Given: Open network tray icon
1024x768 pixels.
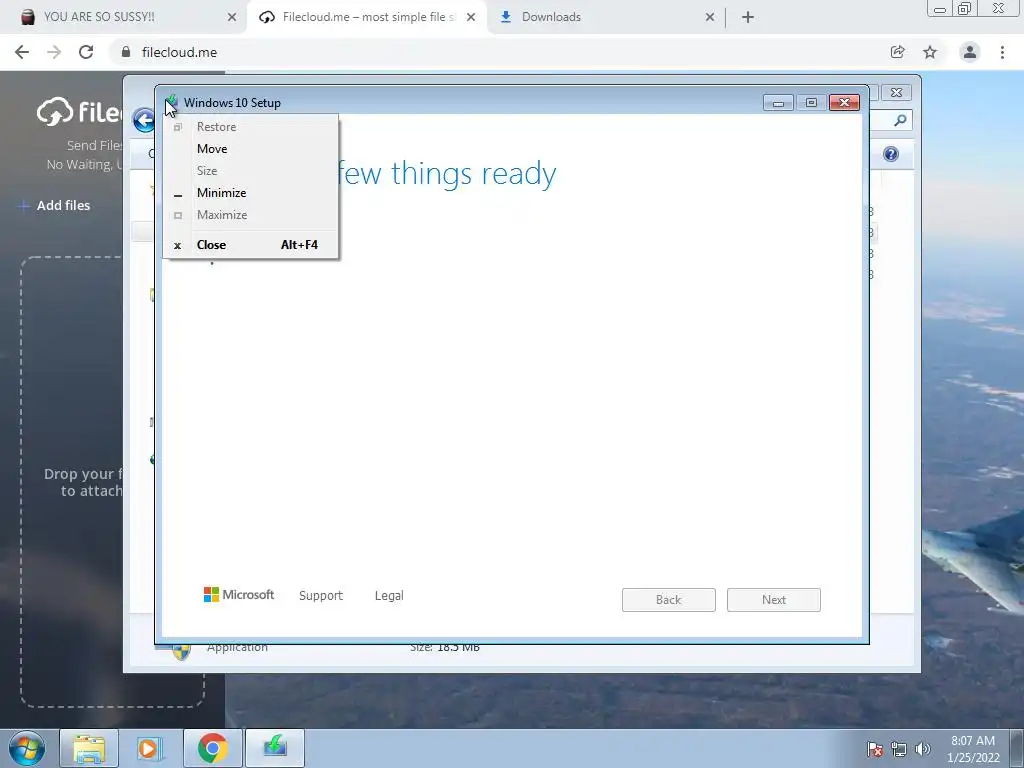Looking at the screenshot, I should click(899, 749).
